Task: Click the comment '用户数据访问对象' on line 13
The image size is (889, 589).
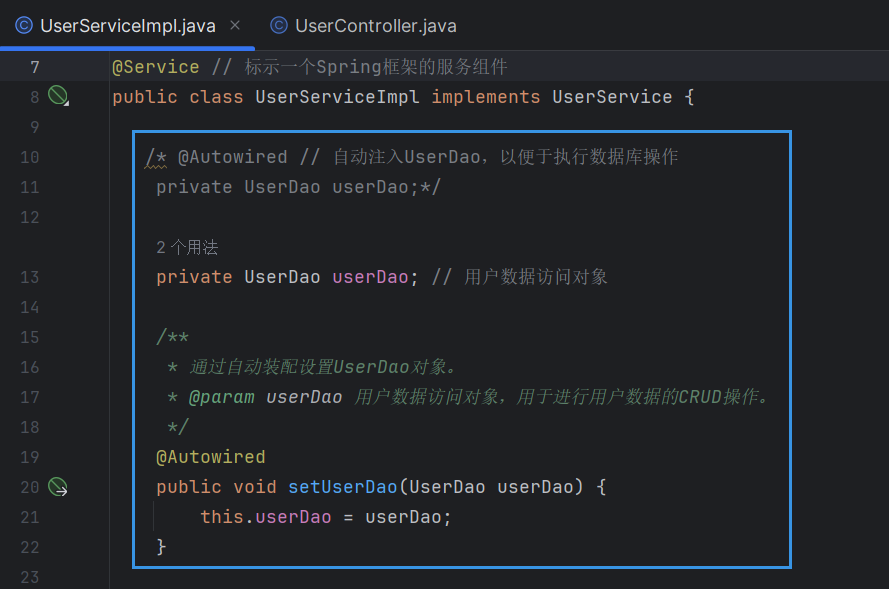Action: pyautogui.click(x=536, y=277)
